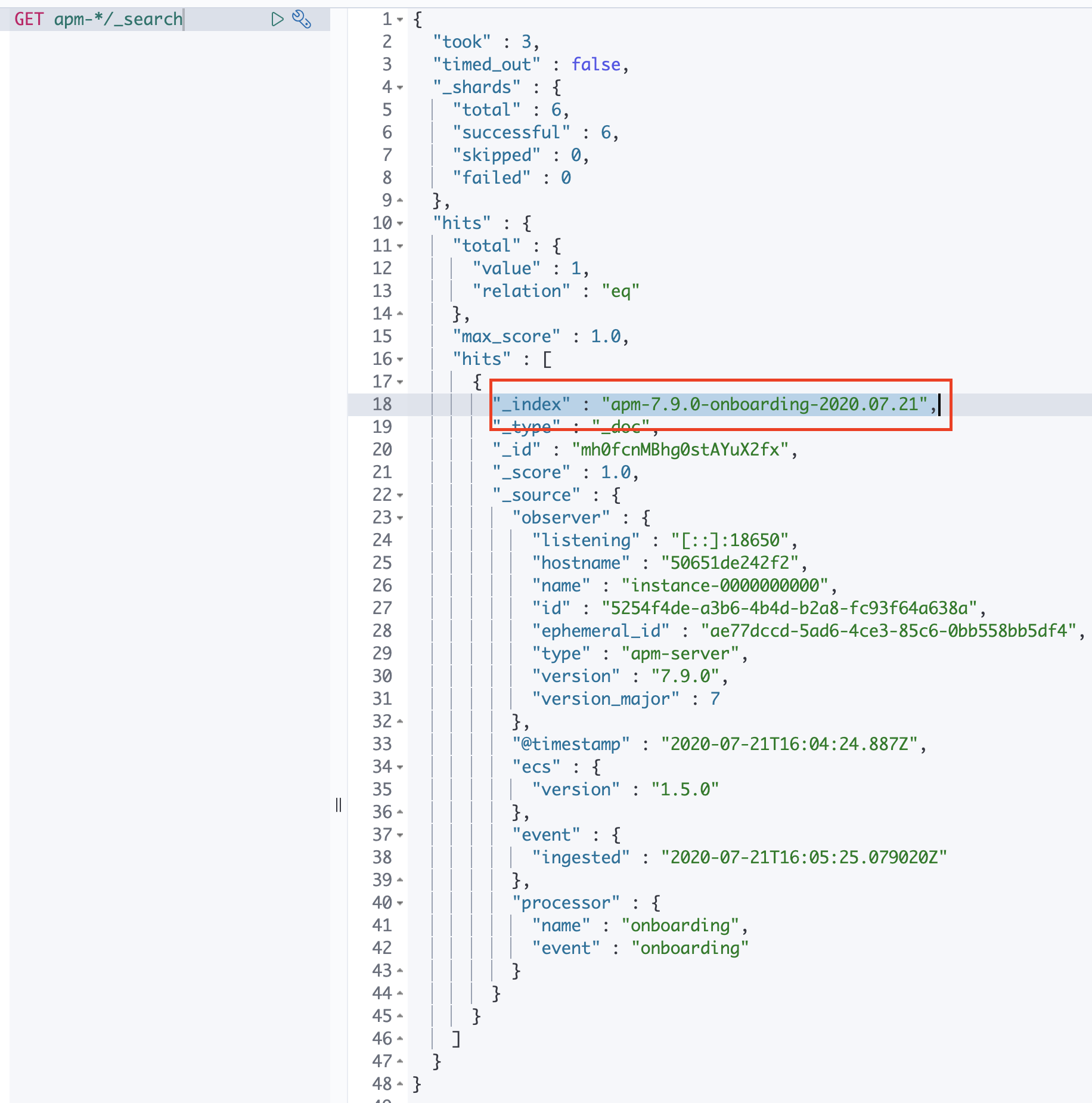This screenshot has width=1092, height=1103.
Task: Click the GET apm-*/_search request line
Action: coord(98,19)
